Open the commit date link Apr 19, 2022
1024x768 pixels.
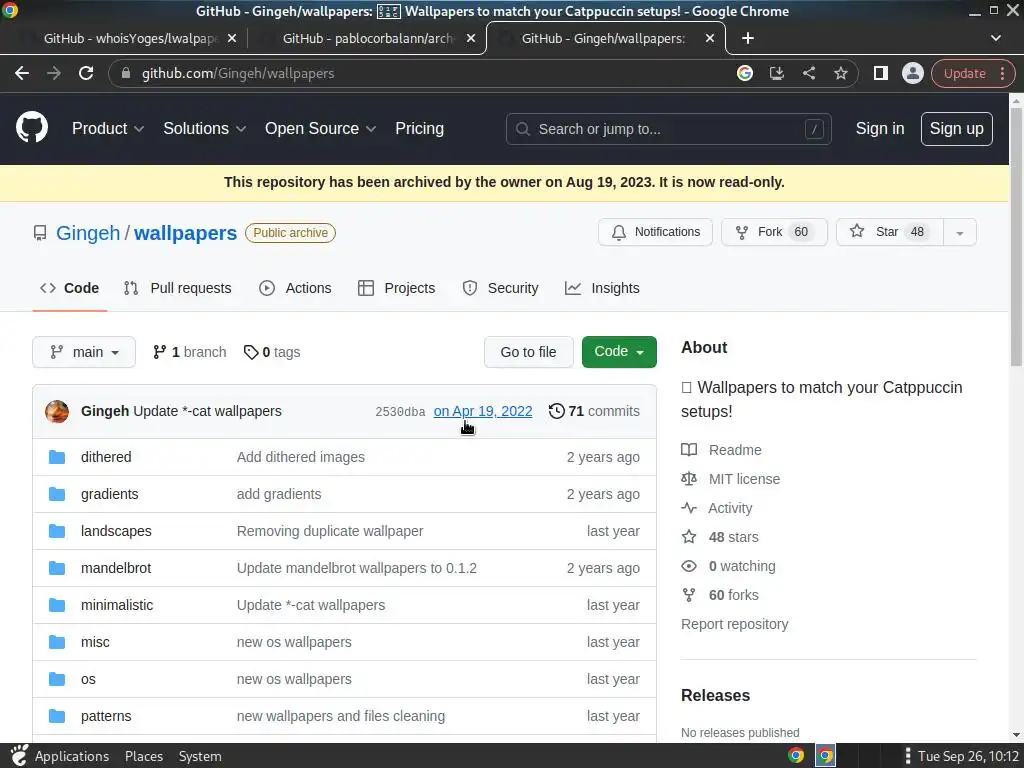pos(483,411)
